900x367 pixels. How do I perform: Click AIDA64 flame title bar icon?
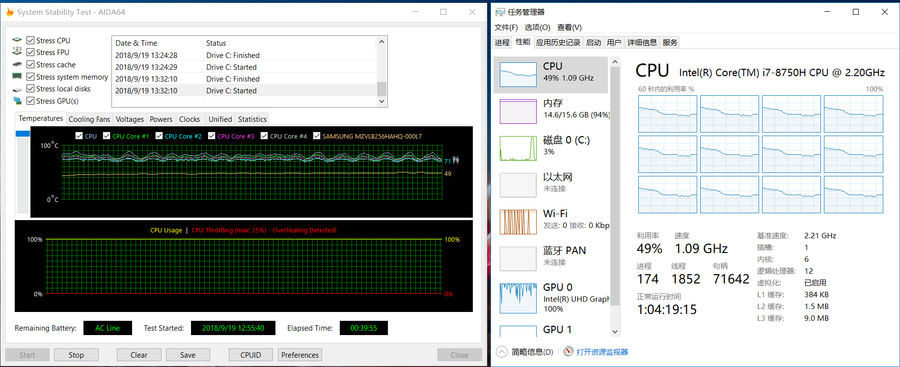(x=9, y=11)
